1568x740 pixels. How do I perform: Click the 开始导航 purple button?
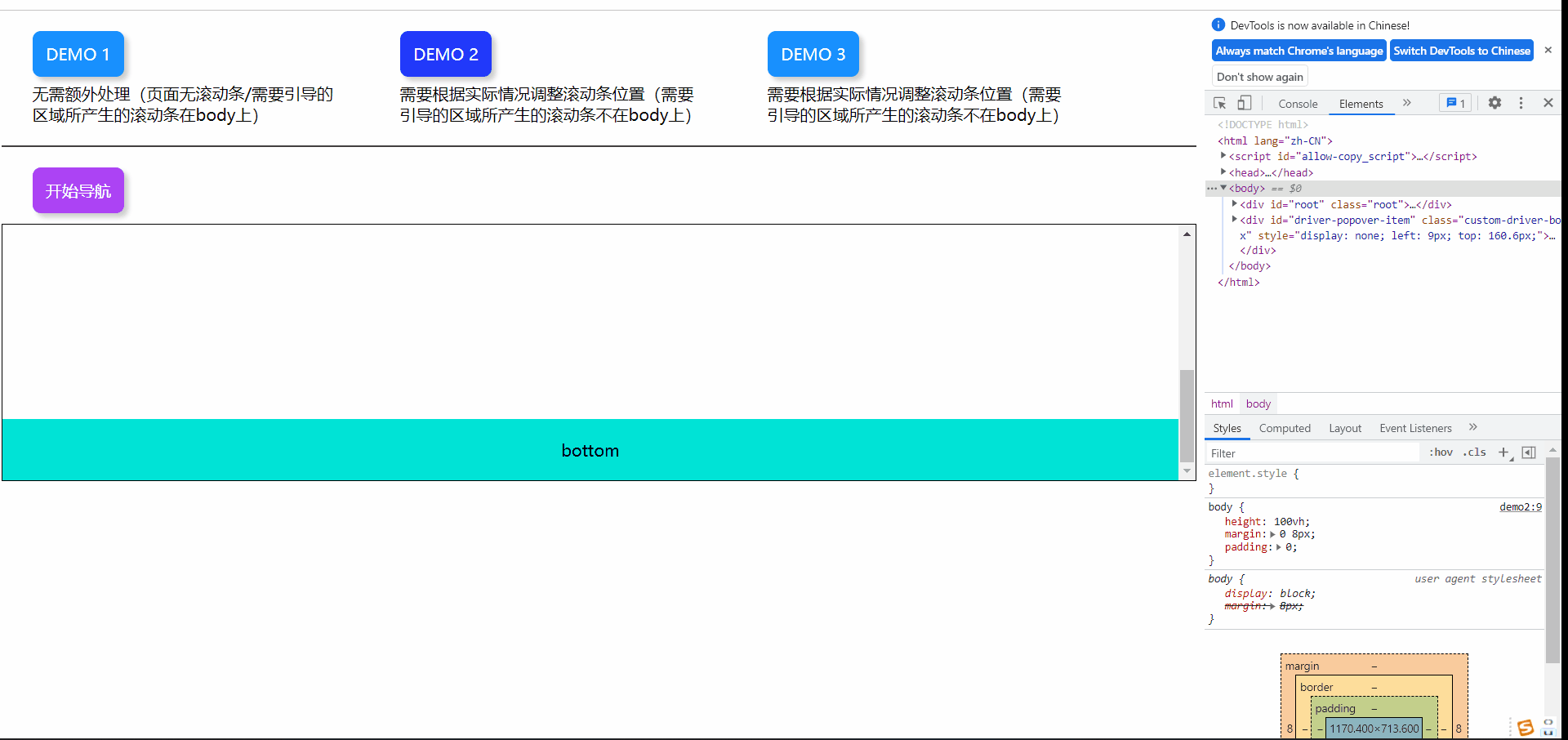[x=78, y=190]
